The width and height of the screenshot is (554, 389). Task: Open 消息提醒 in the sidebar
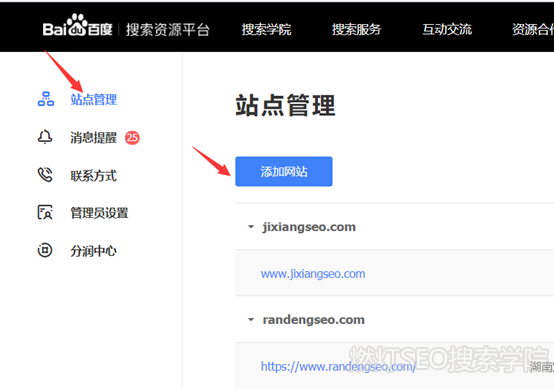click(93, 137)
